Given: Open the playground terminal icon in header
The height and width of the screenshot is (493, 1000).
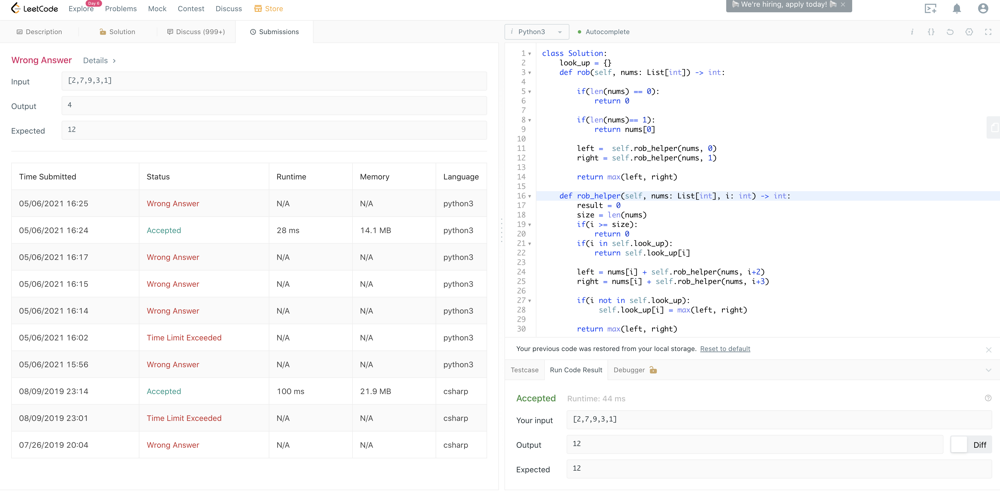Looking at the screenshot, I should point(930,9).
